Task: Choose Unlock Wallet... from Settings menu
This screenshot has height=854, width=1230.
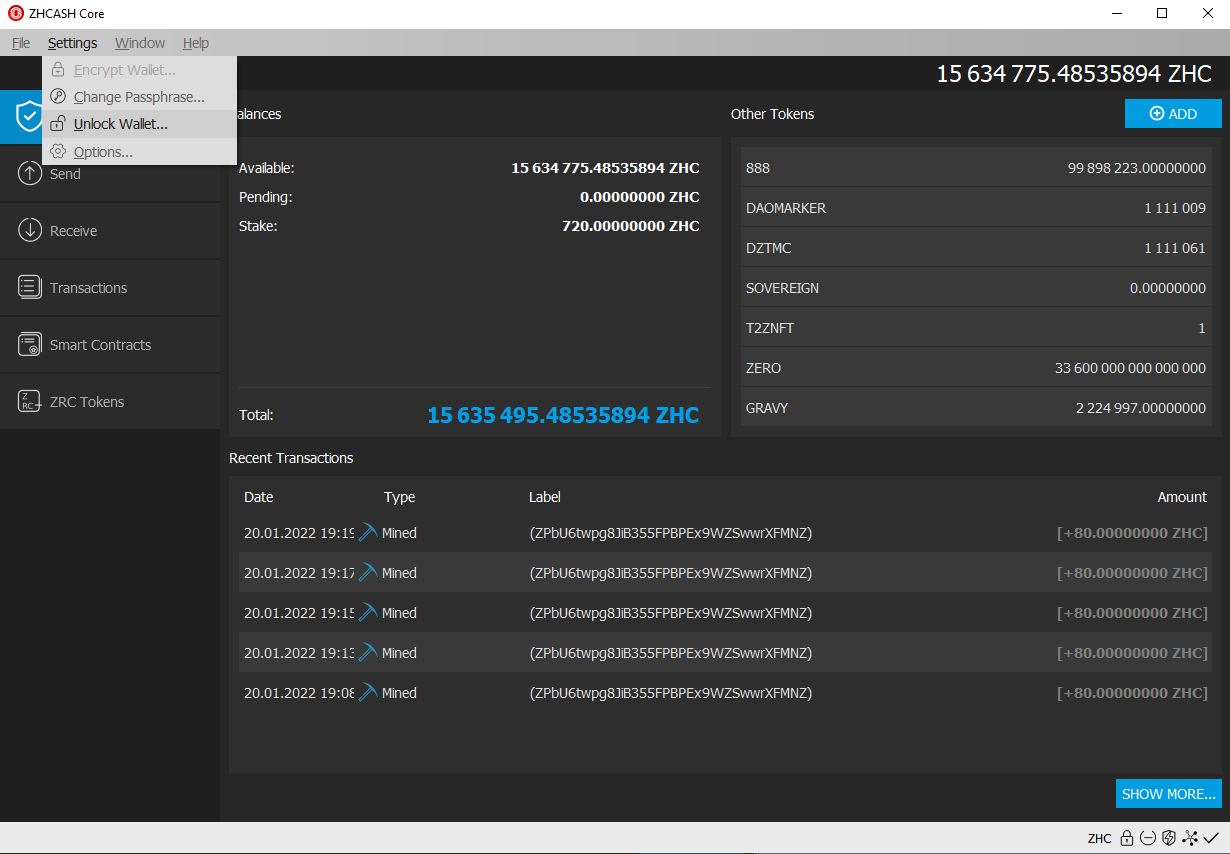Action: (139, 124)
